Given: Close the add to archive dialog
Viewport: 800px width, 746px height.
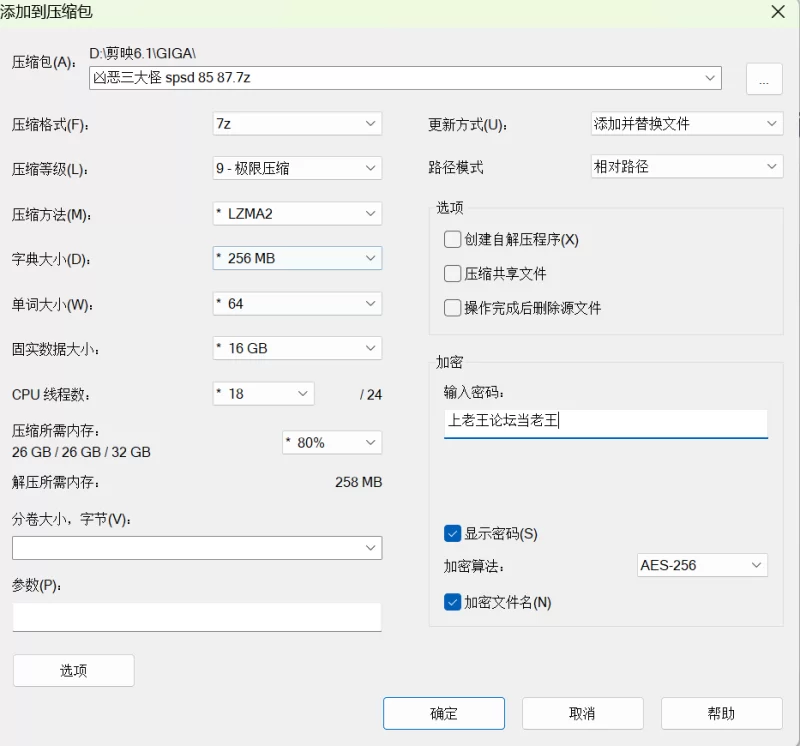Looking at the screenshot, I should (x=777, y=11).
